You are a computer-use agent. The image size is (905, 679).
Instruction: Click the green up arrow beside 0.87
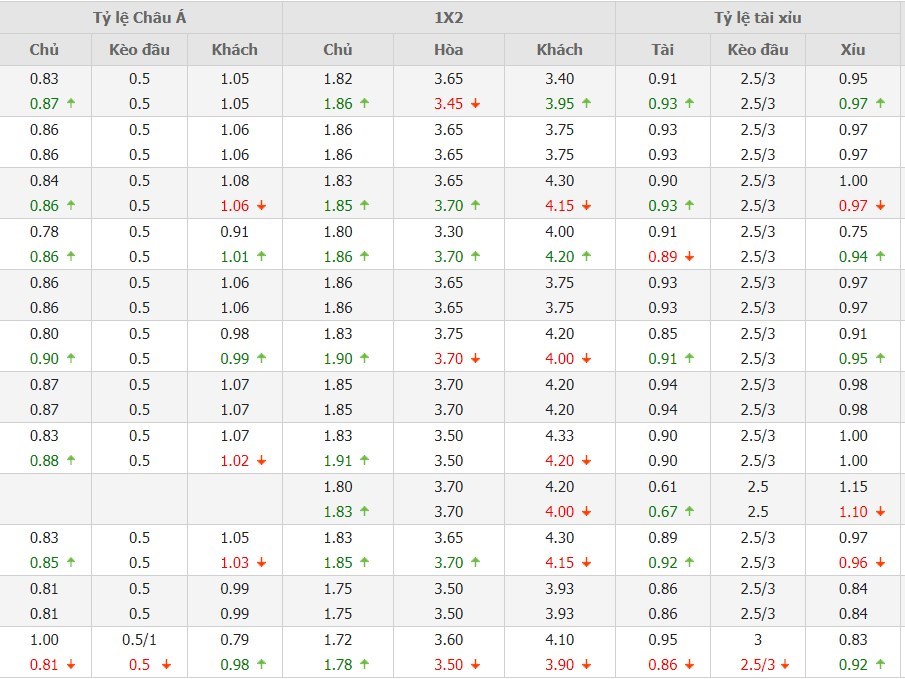(71, 103)
